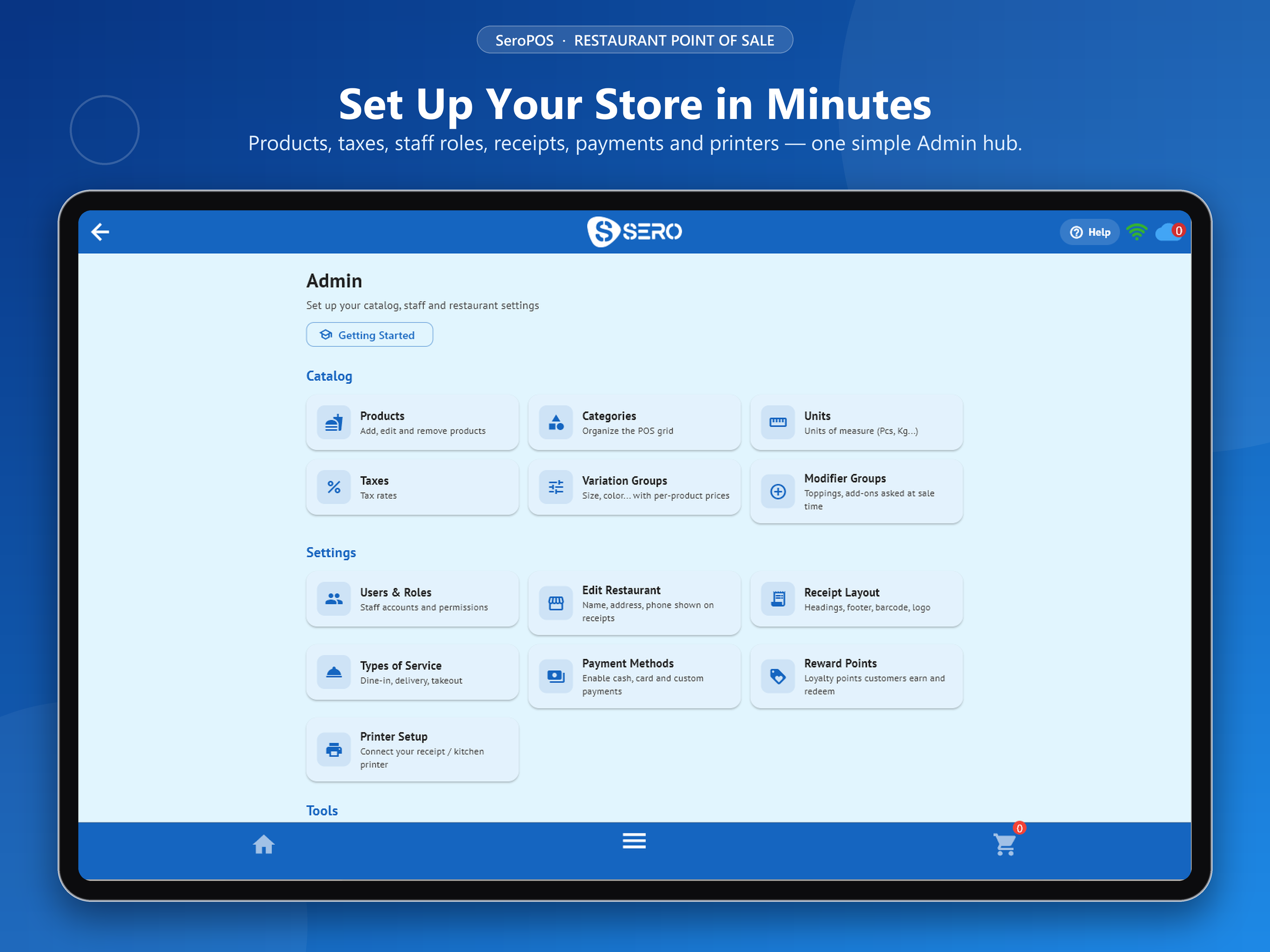
Task: Click the Payment Methods cash icon
Action: click(x=556, y=676)
